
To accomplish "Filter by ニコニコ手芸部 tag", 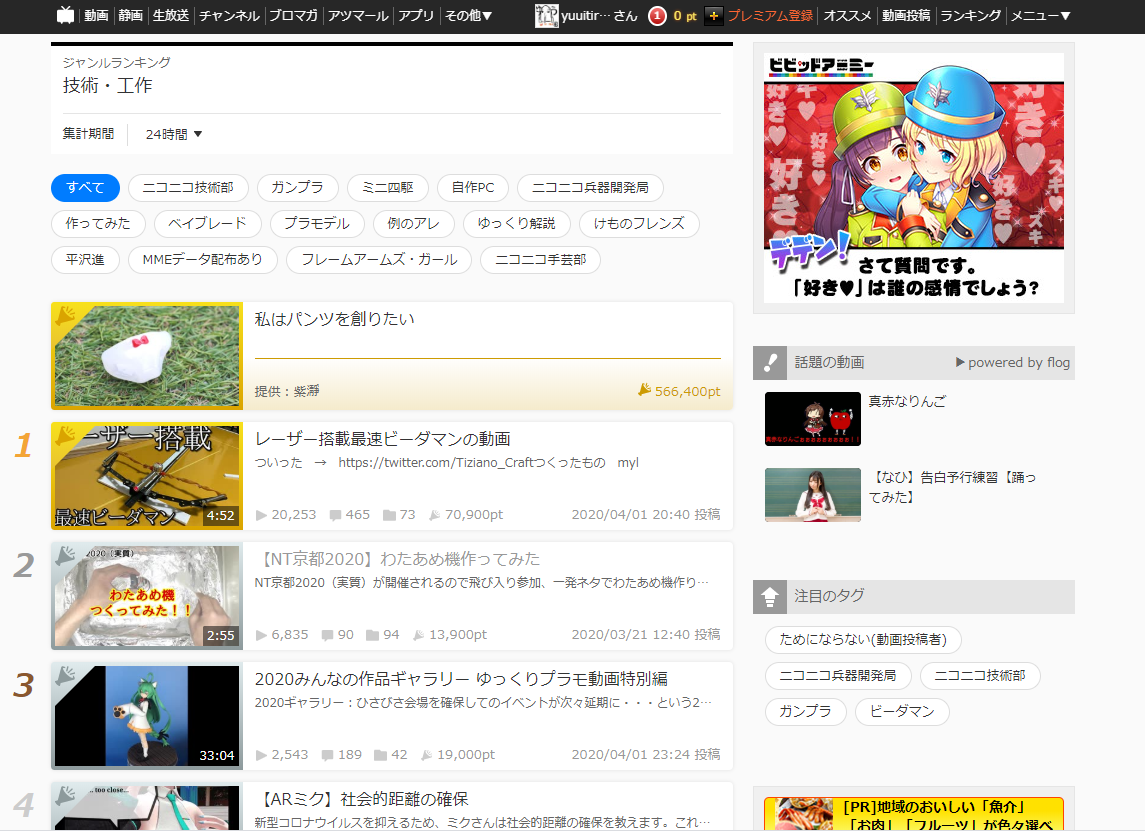I will 540,260.
